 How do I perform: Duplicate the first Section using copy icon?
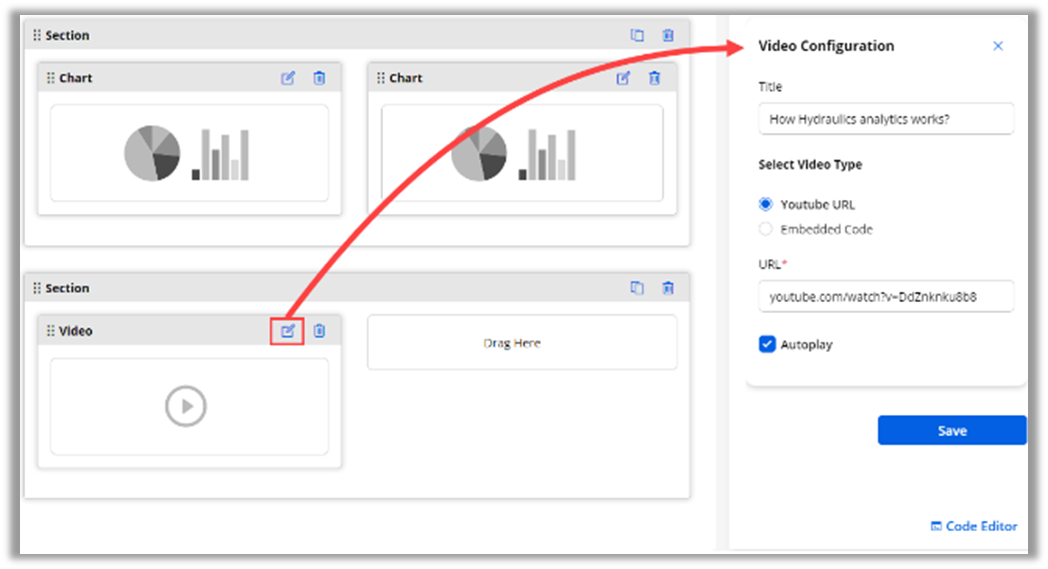coord(637,35)
